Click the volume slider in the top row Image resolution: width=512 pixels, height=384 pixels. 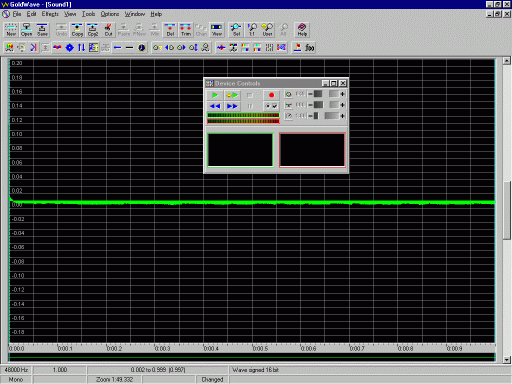click(x=326, y=94)
